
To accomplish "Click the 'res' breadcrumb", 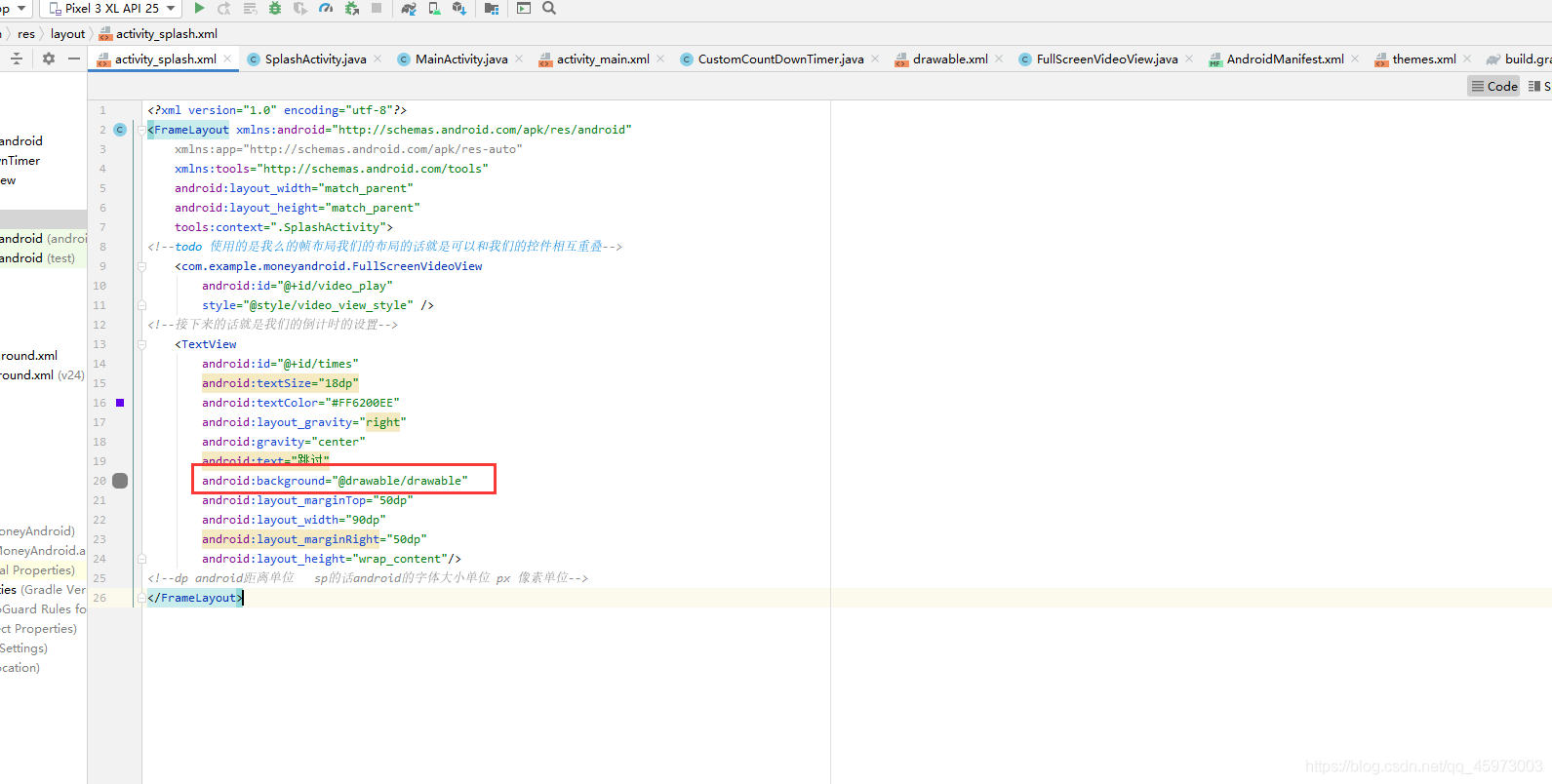I will pyautogui.click(x=26, y=34).
